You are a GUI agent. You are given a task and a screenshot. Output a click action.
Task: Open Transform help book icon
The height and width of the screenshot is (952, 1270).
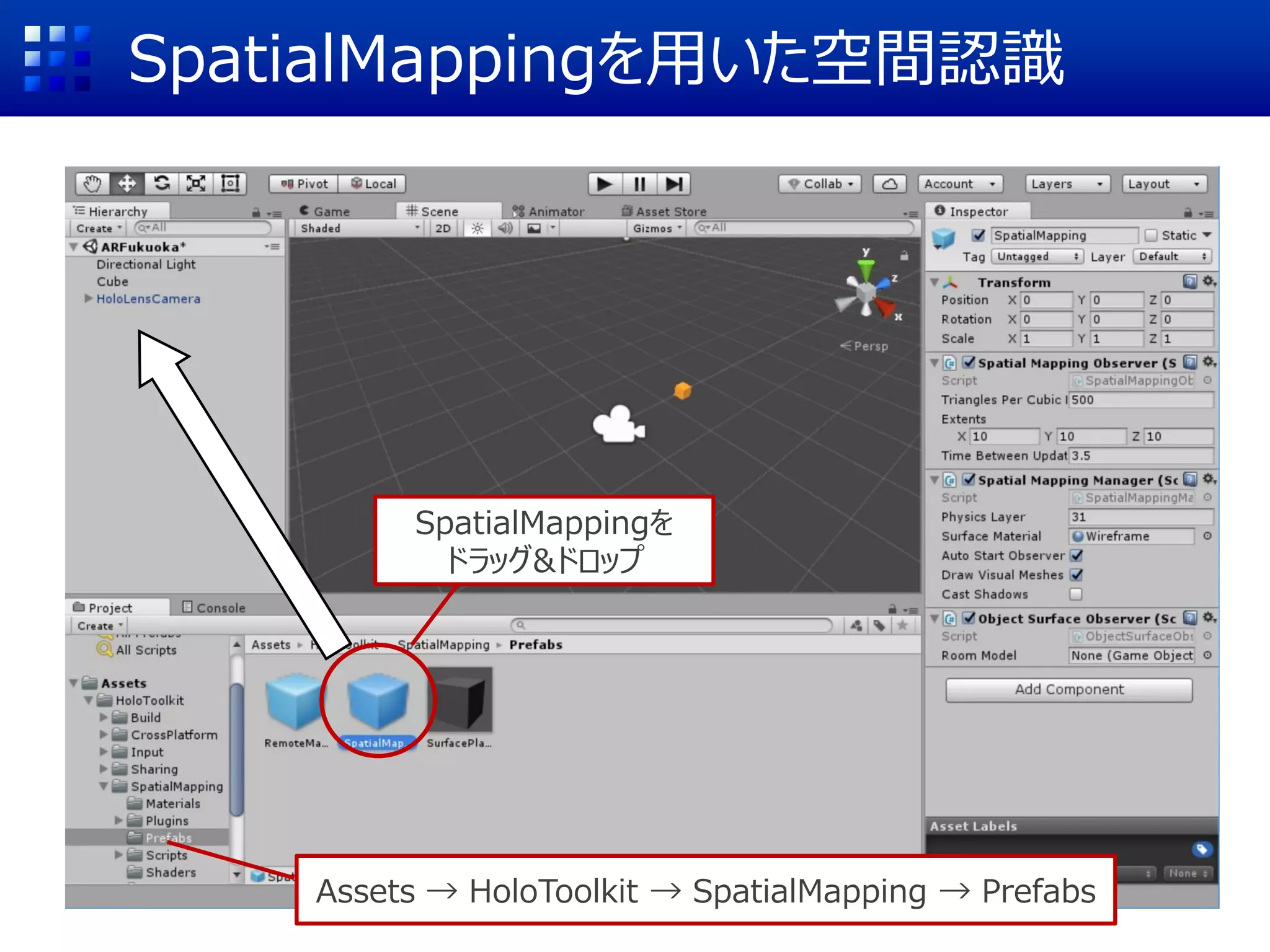[x=1190, y=282]
